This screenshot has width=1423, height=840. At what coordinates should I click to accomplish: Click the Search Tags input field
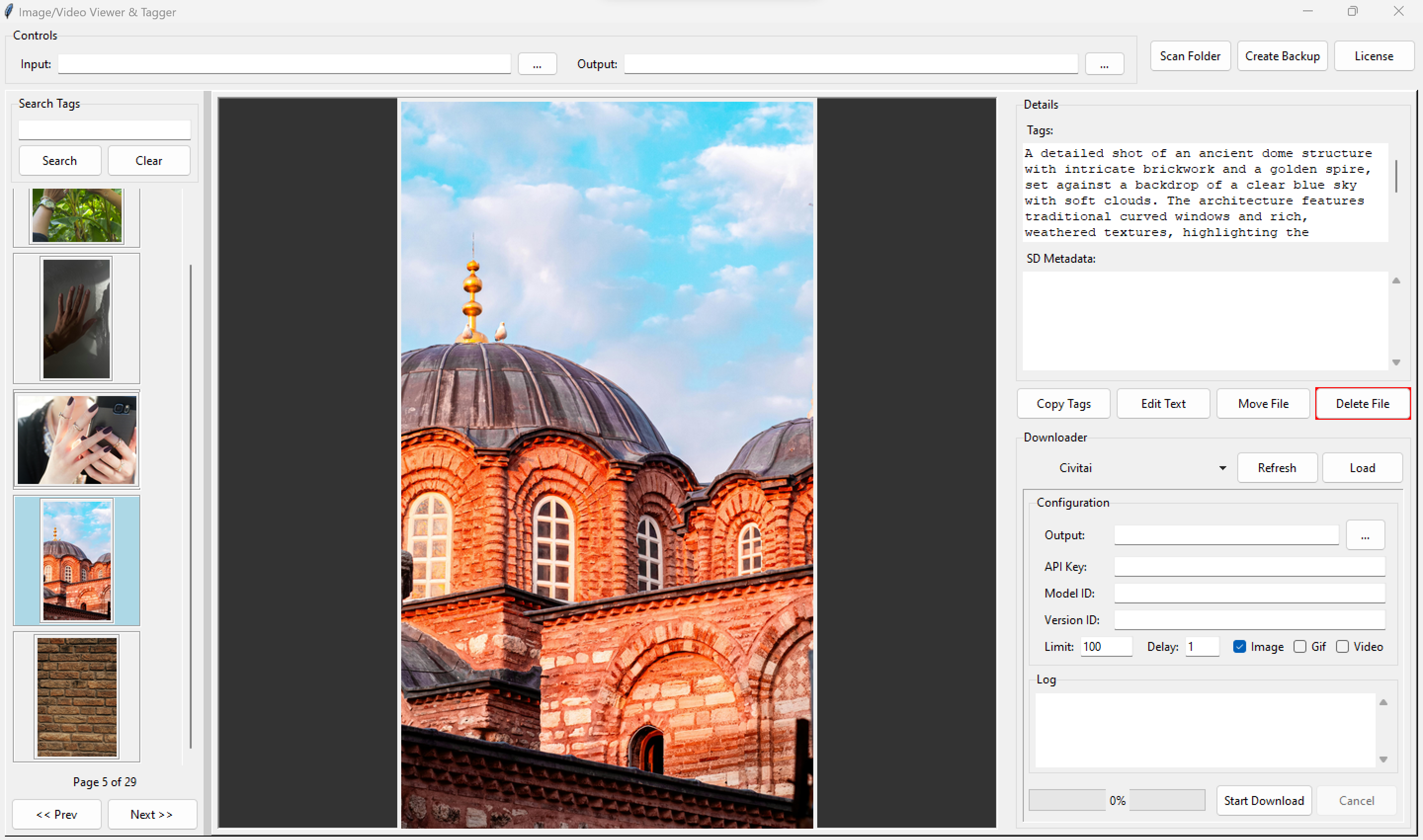pos(105,129)
